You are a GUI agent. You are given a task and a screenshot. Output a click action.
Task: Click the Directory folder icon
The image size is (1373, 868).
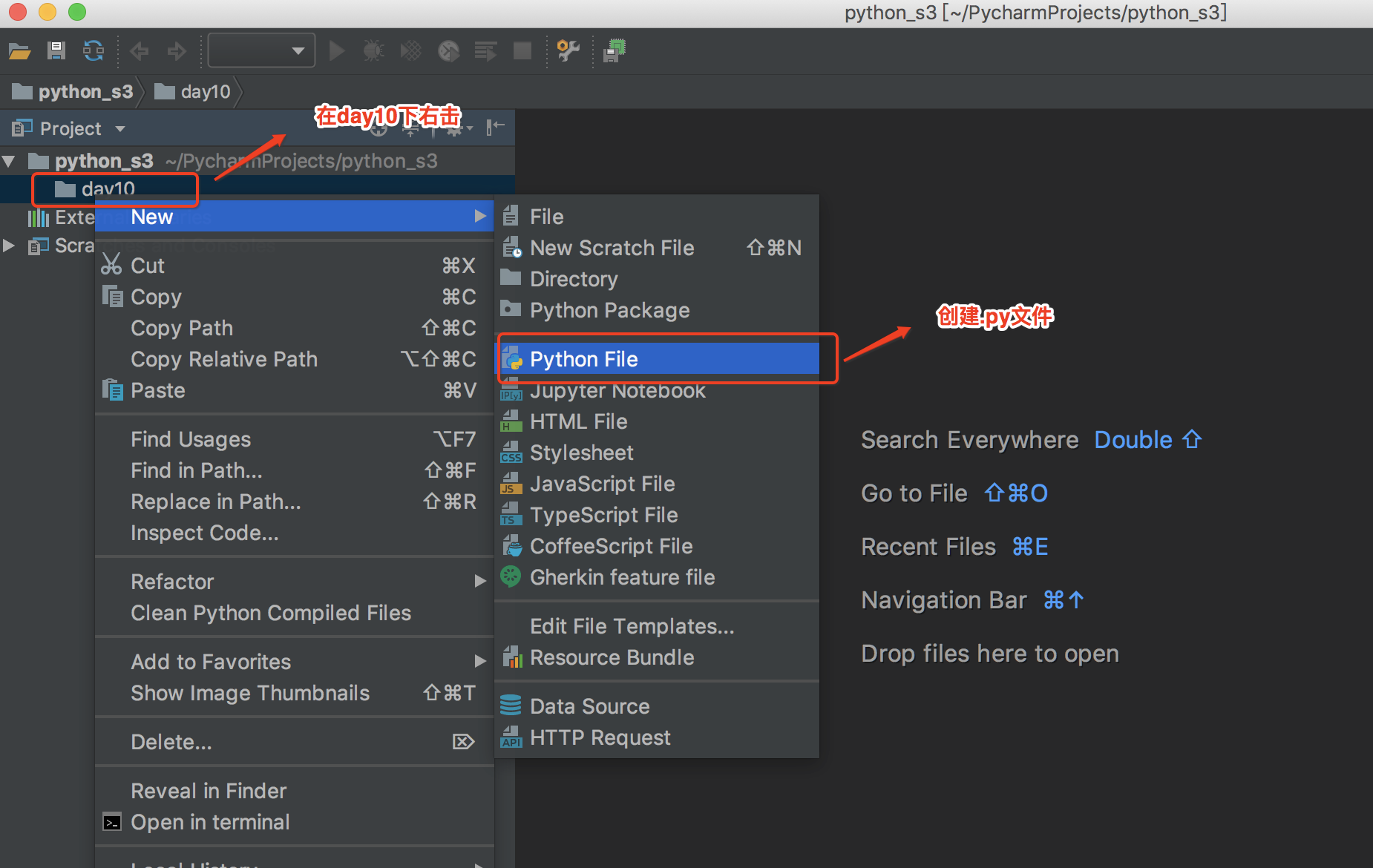(511, 278)
